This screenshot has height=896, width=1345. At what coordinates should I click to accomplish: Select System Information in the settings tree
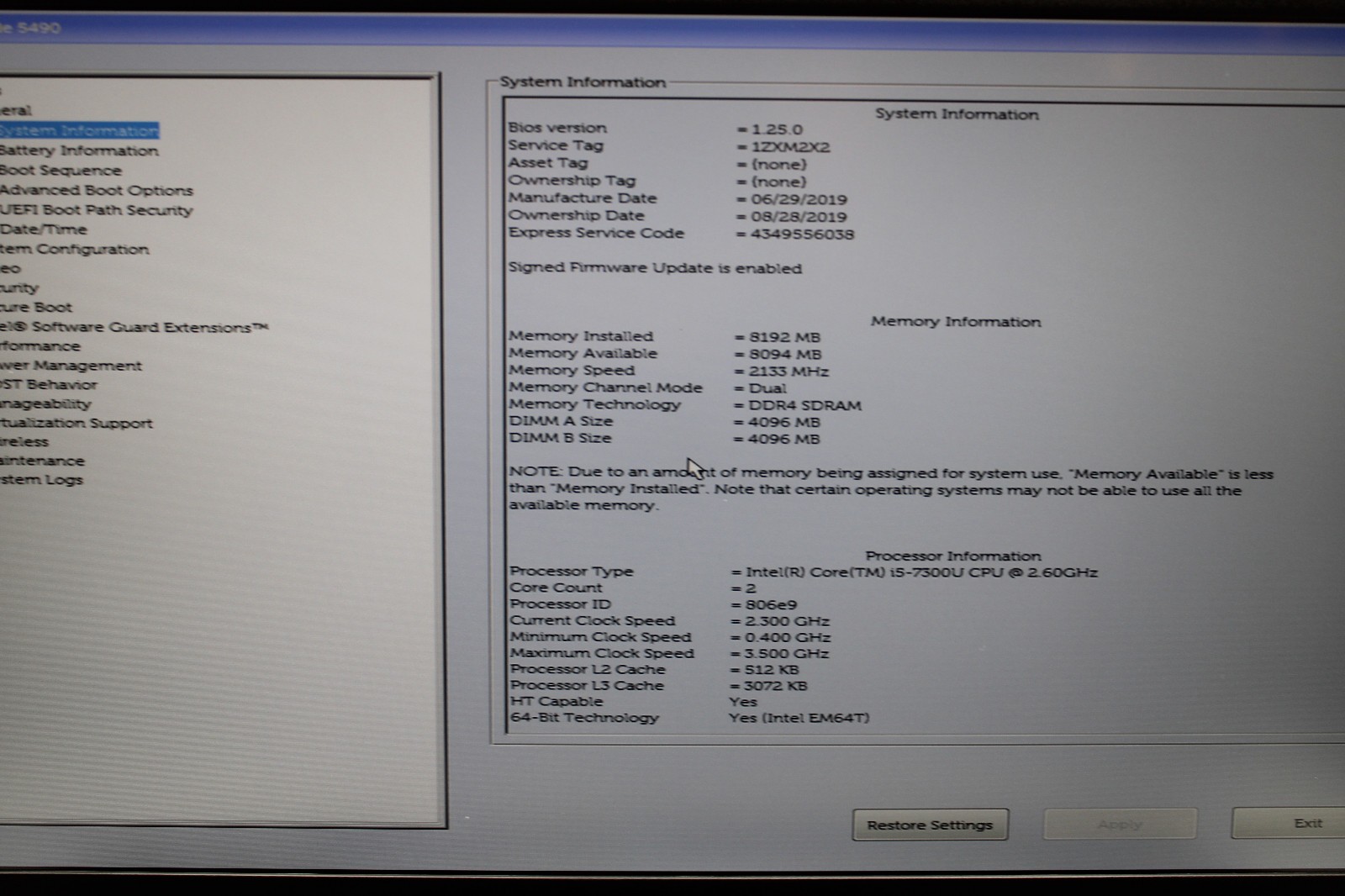click(x=79, y=130)
